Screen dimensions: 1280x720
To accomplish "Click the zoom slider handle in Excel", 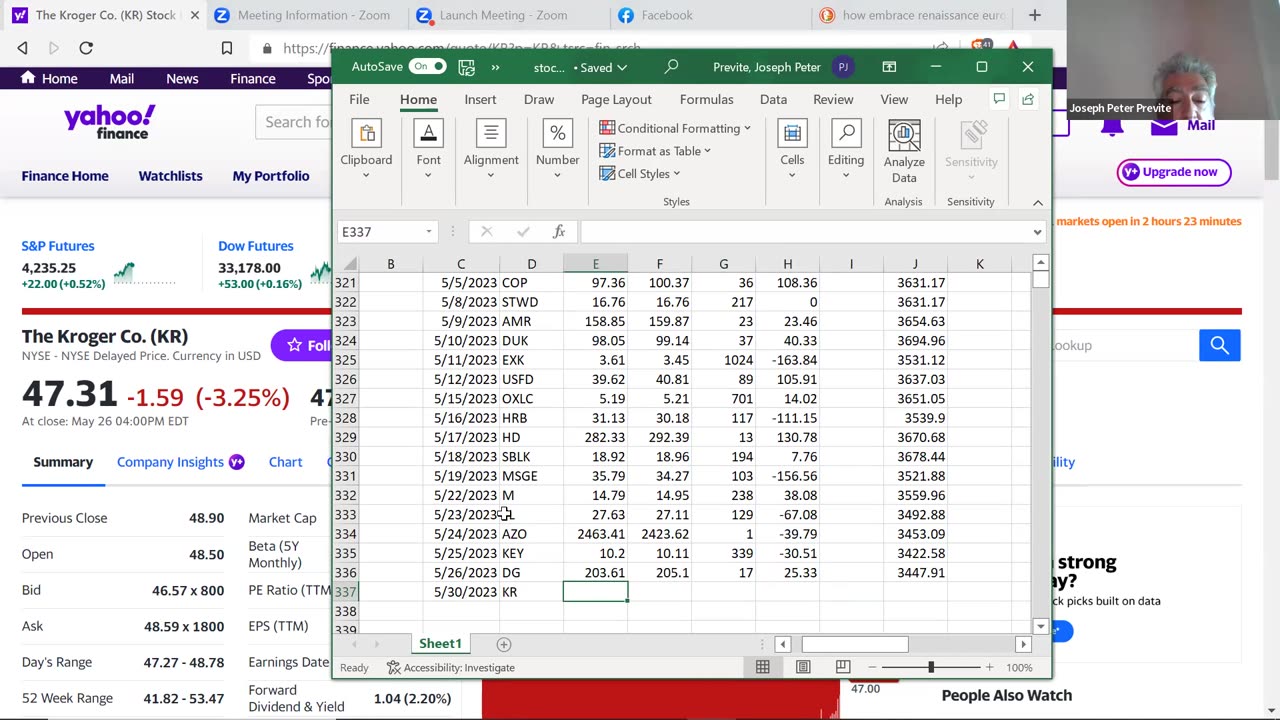I will point(931,667).
